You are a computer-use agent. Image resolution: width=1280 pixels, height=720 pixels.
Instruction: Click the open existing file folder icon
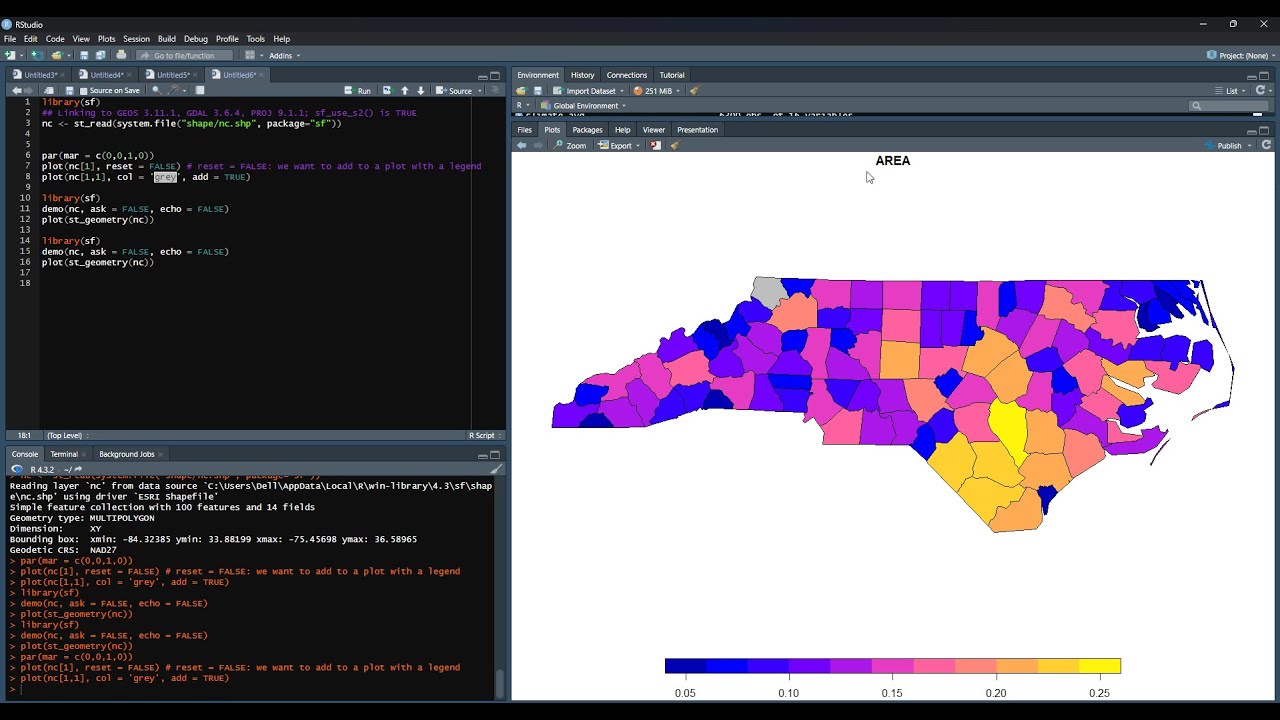coord(57,55)
